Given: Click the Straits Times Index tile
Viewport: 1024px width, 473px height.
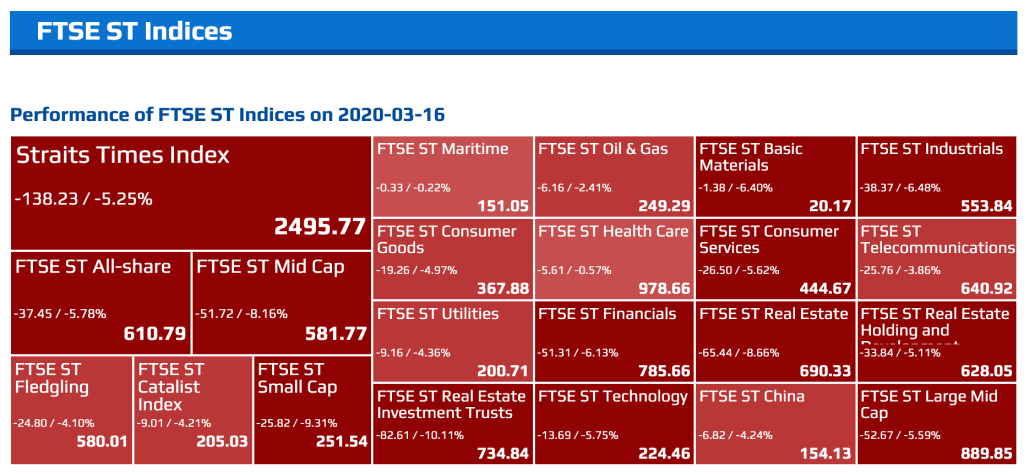Looking at the screenshot, I should (190, 193).
